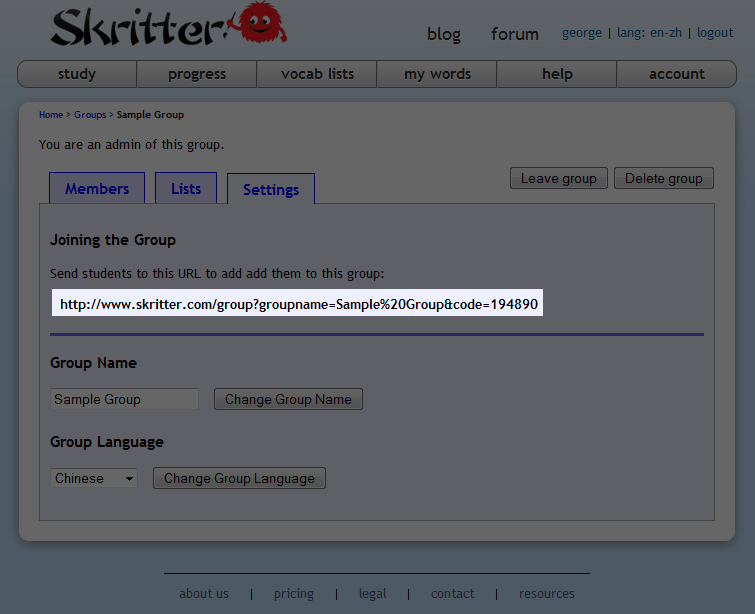
Task: Click "You are an admin of this group." text
Action: coord(131,144)
